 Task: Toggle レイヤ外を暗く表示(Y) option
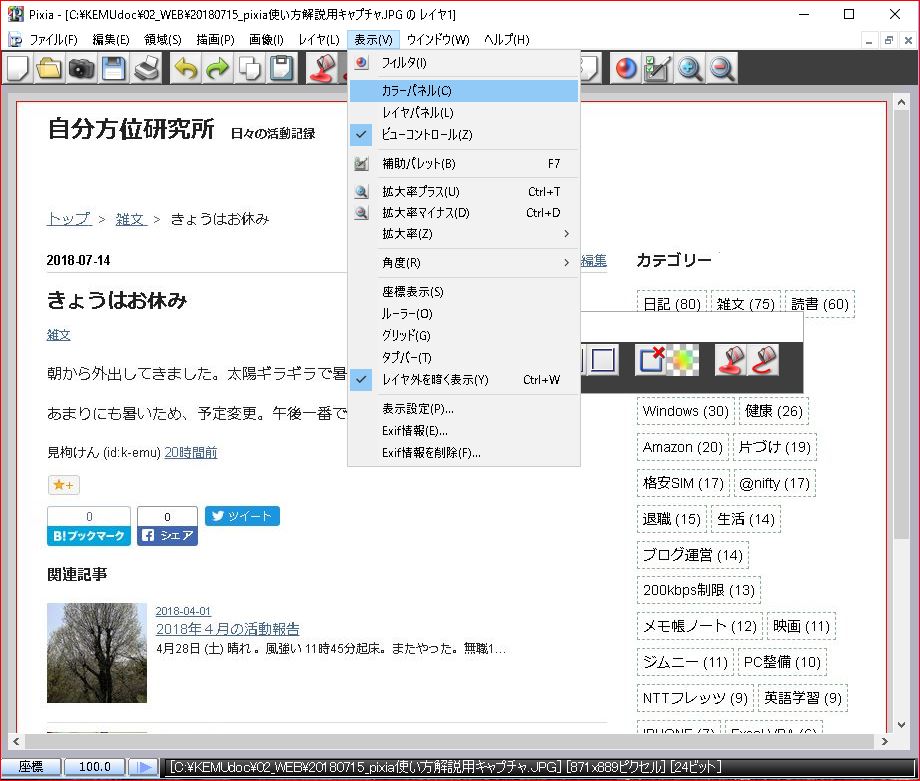click(x=464, y=380)
